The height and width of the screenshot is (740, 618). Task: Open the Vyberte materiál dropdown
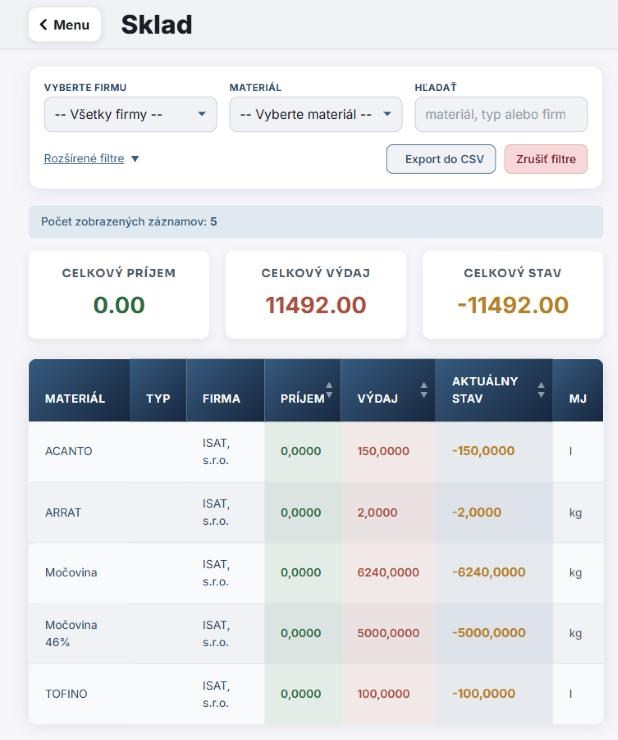pos(316,114)
